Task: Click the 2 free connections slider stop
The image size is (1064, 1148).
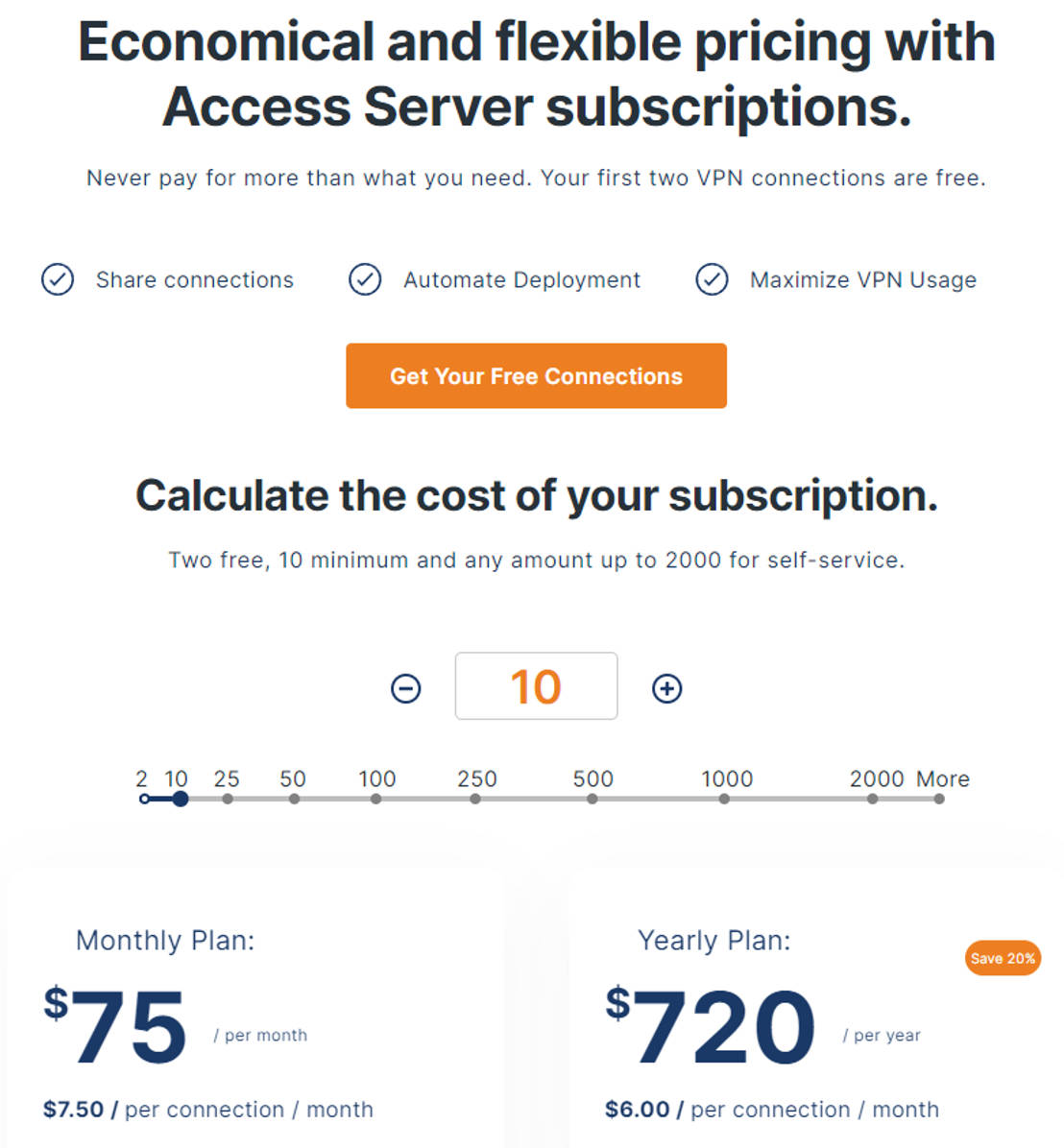Action: [x=144, y=799]
